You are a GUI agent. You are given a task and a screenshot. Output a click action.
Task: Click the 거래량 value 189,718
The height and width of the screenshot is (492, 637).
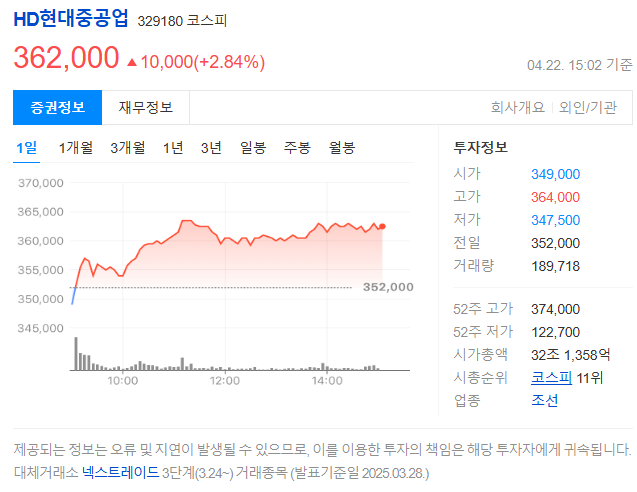pyautogui.click(x=555, y=267)
